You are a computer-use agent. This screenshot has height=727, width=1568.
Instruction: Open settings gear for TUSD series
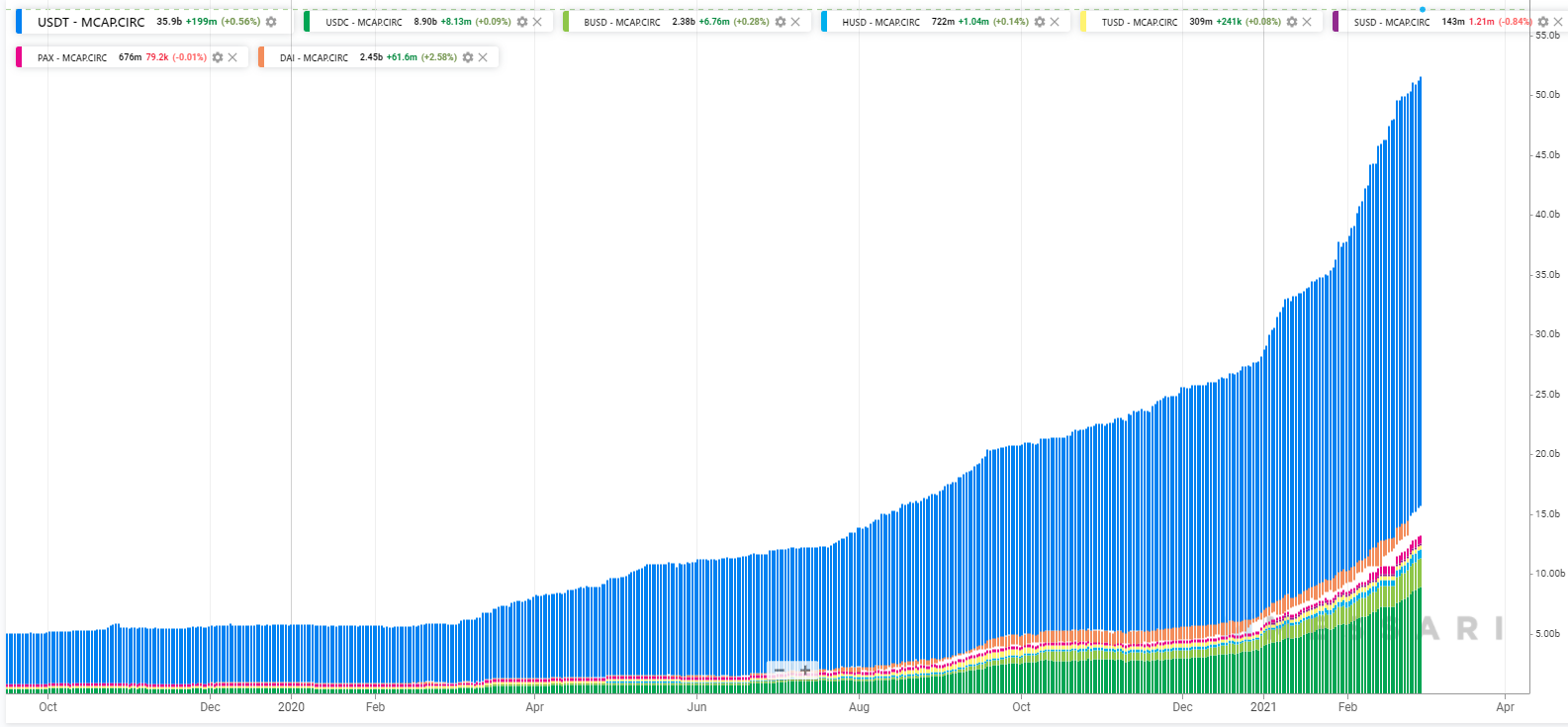click(1292, 22)
